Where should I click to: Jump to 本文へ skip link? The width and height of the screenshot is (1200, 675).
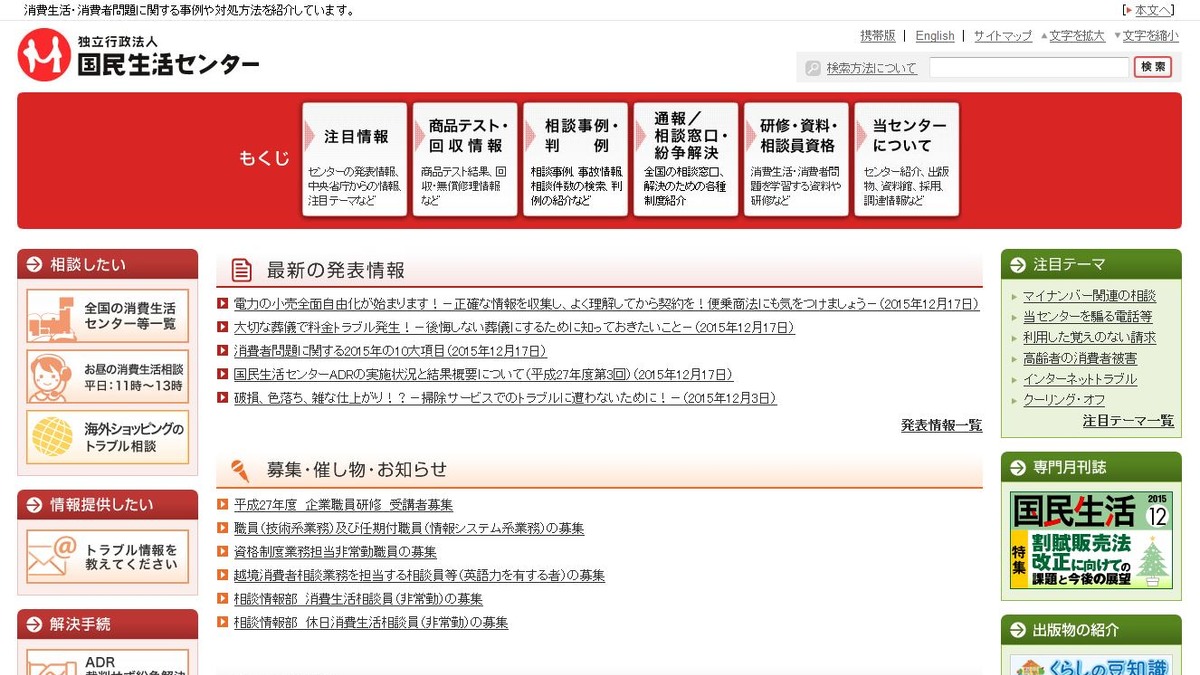pos(1153,10)
